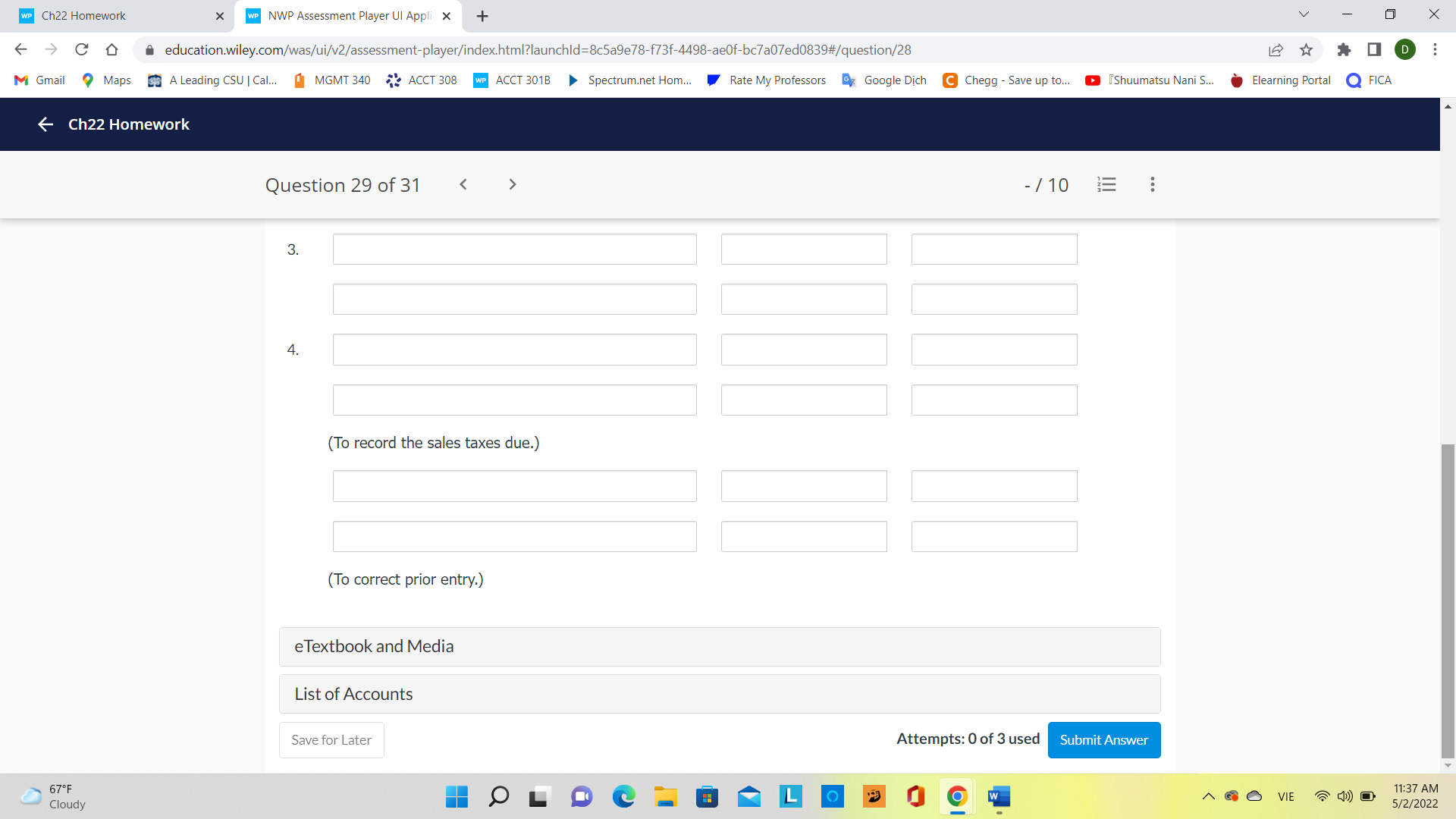Advance to the next question via right chevron
Image resolution: width=1456 pixels, height=819 pixels.
coord(513,184)
